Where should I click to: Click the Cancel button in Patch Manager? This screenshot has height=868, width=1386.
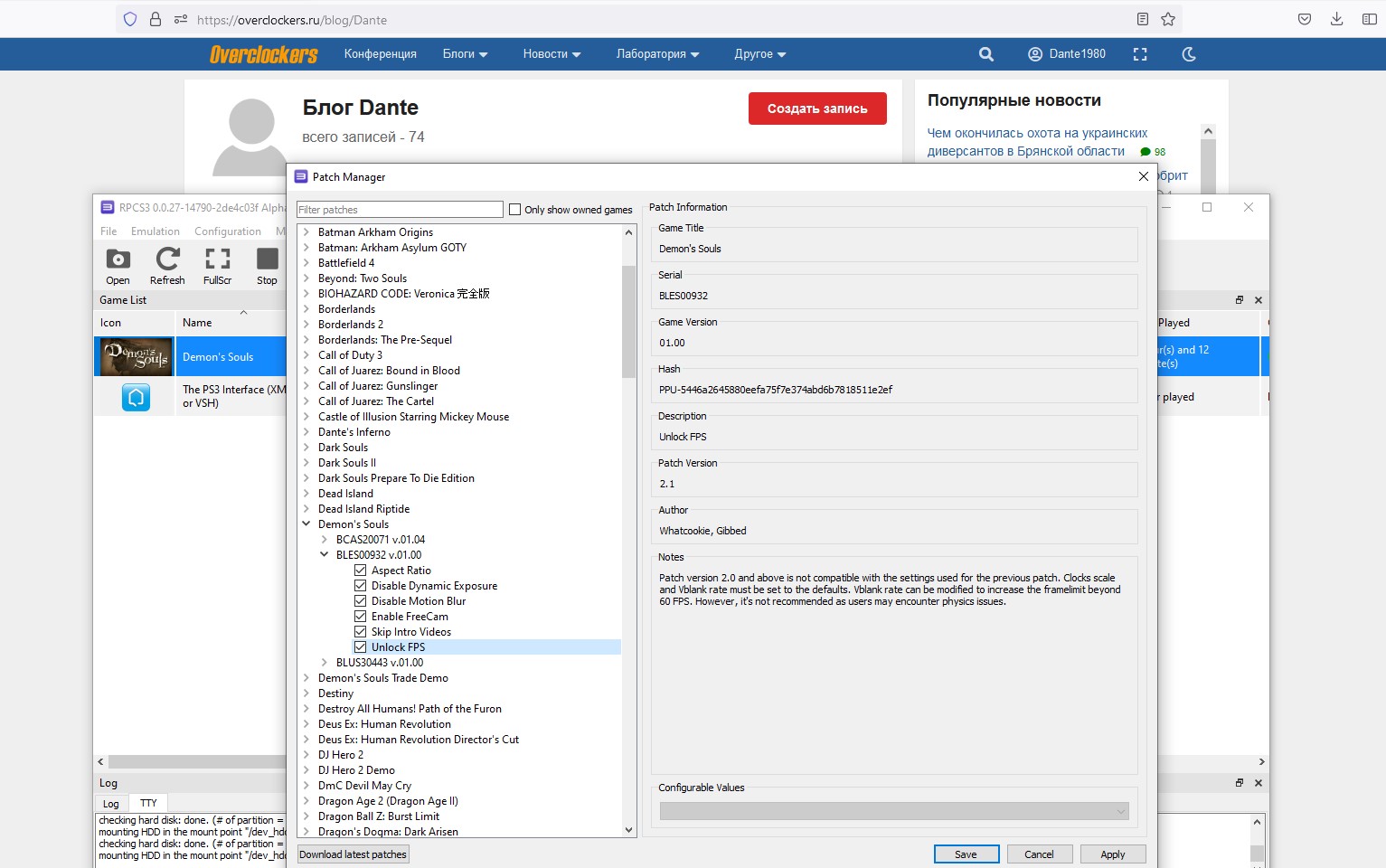1039,854
